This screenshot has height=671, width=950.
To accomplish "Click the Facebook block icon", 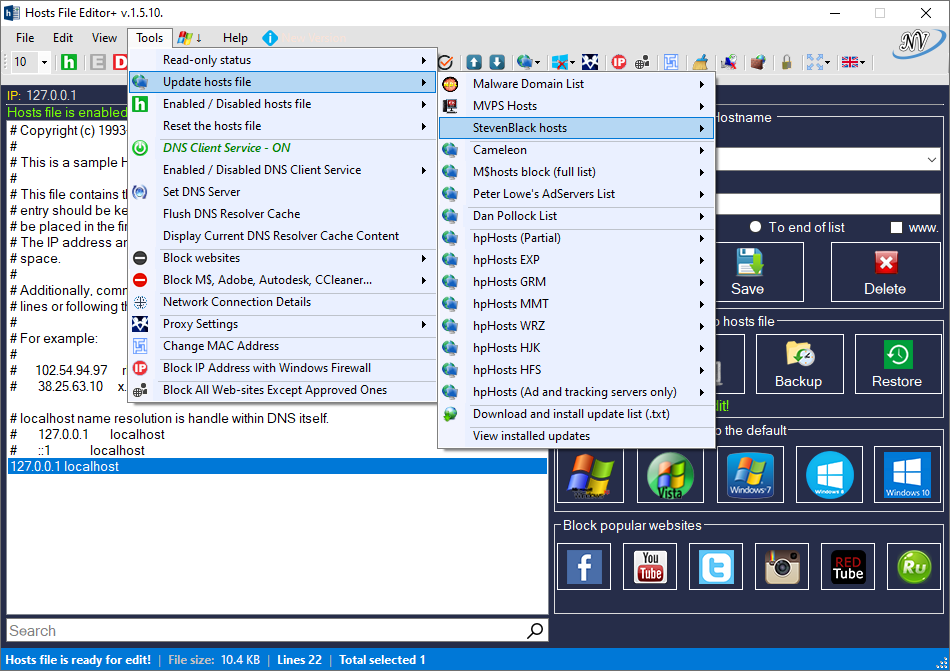I will 584,566.
